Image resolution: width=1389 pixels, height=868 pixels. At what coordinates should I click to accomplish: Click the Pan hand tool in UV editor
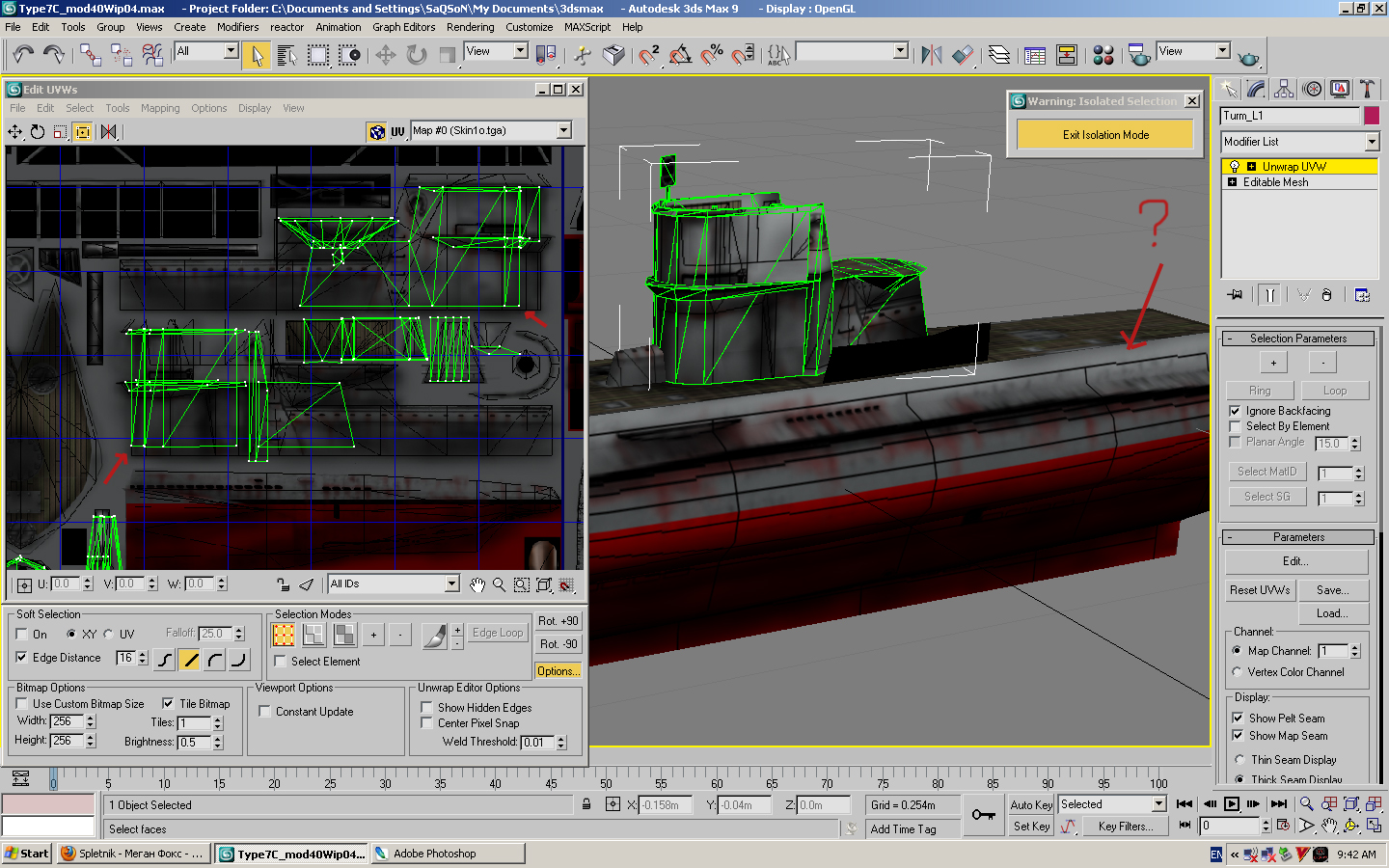pyautogui.click(x=477, y=584)
